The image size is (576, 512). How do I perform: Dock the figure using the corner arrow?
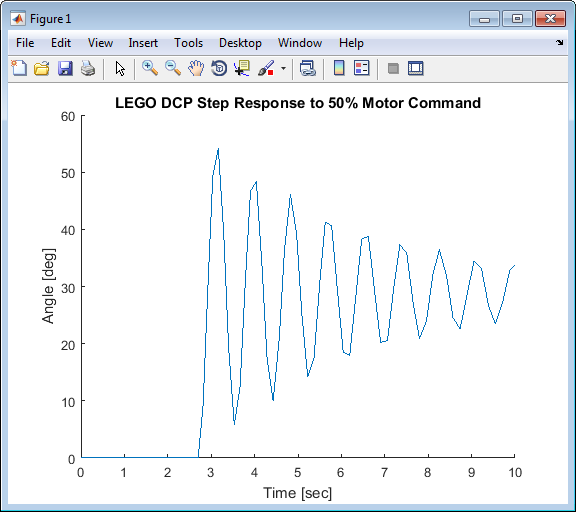coord(559,43)
